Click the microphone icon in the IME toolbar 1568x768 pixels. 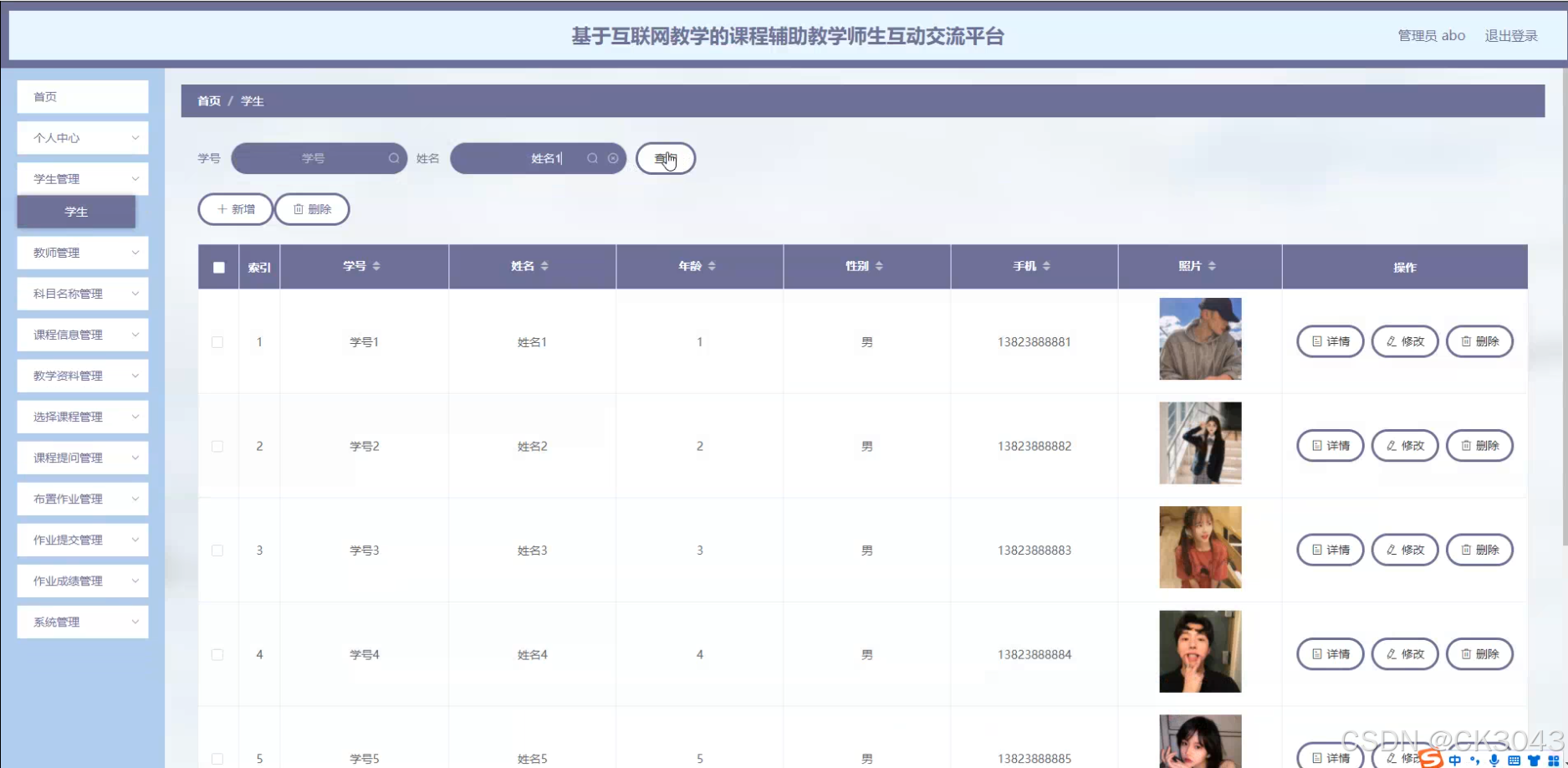point(1494,760)
